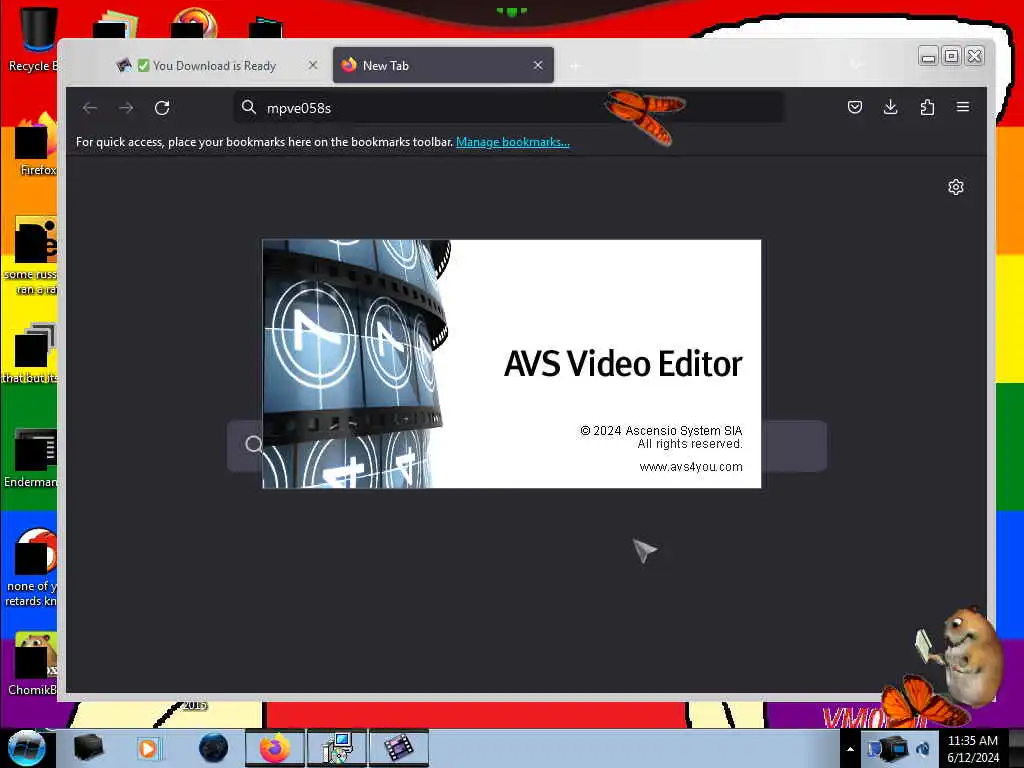Switch to Firefox in the taskbar

click(x=274, y=748)
